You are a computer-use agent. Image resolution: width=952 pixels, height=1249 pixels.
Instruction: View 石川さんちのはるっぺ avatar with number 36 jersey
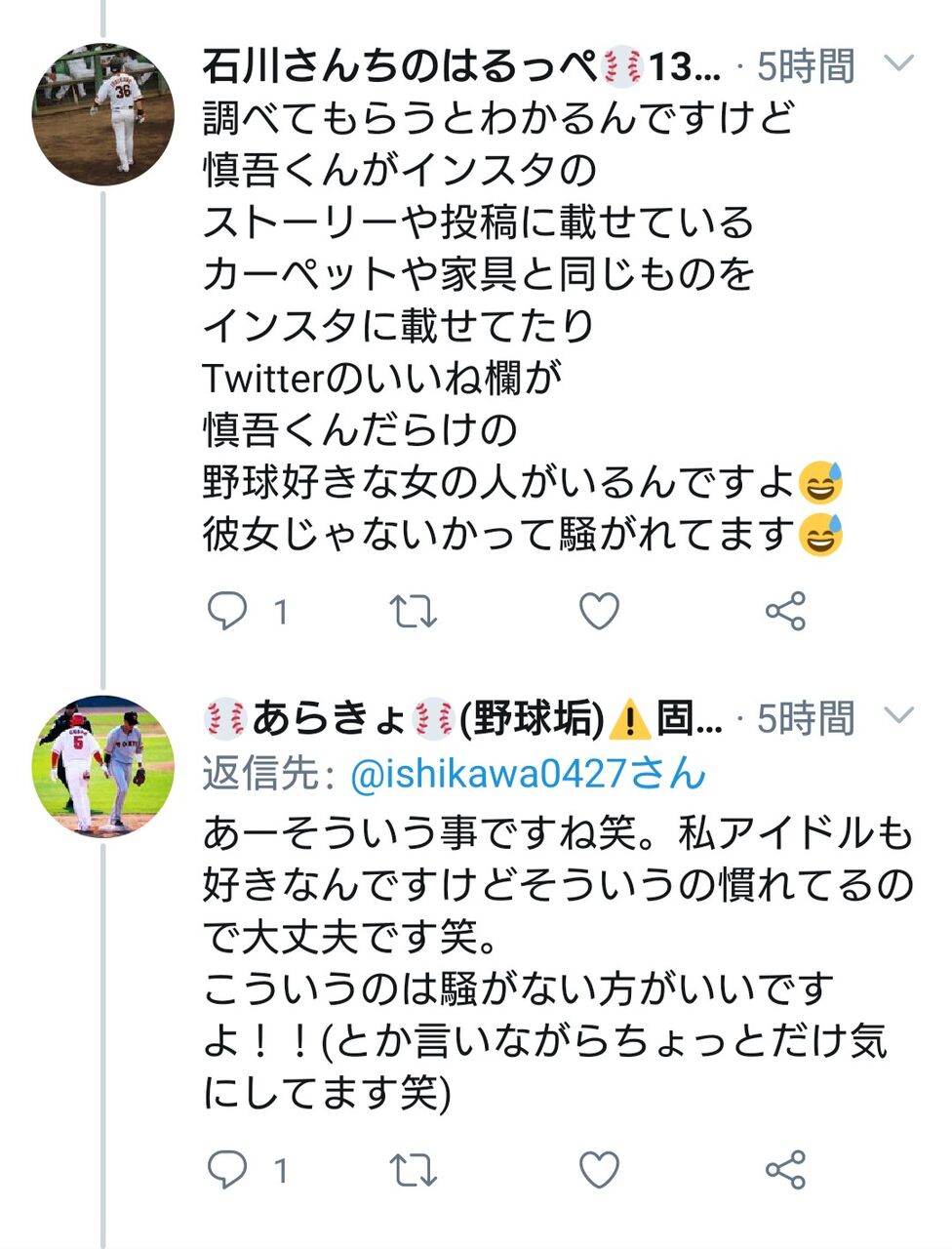coord(103,113)
